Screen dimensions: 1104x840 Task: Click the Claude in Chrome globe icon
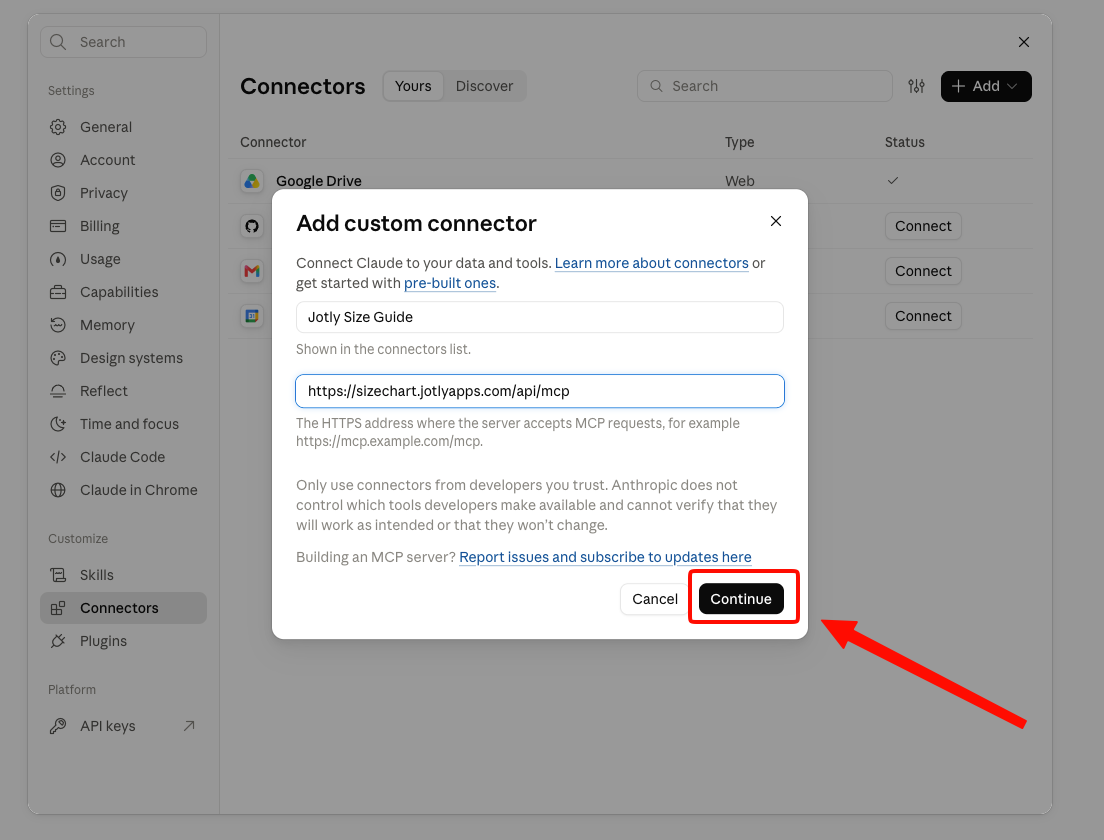[58, 490]
